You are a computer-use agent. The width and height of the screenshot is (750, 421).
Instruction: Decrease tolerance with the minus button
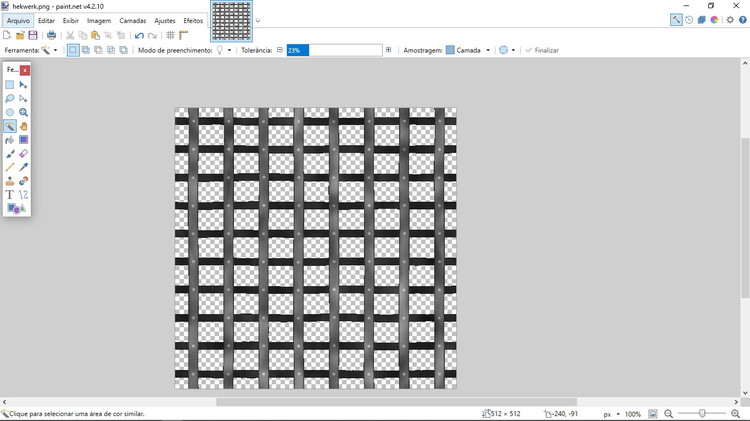pyautogui.click(x=280, y=50)
